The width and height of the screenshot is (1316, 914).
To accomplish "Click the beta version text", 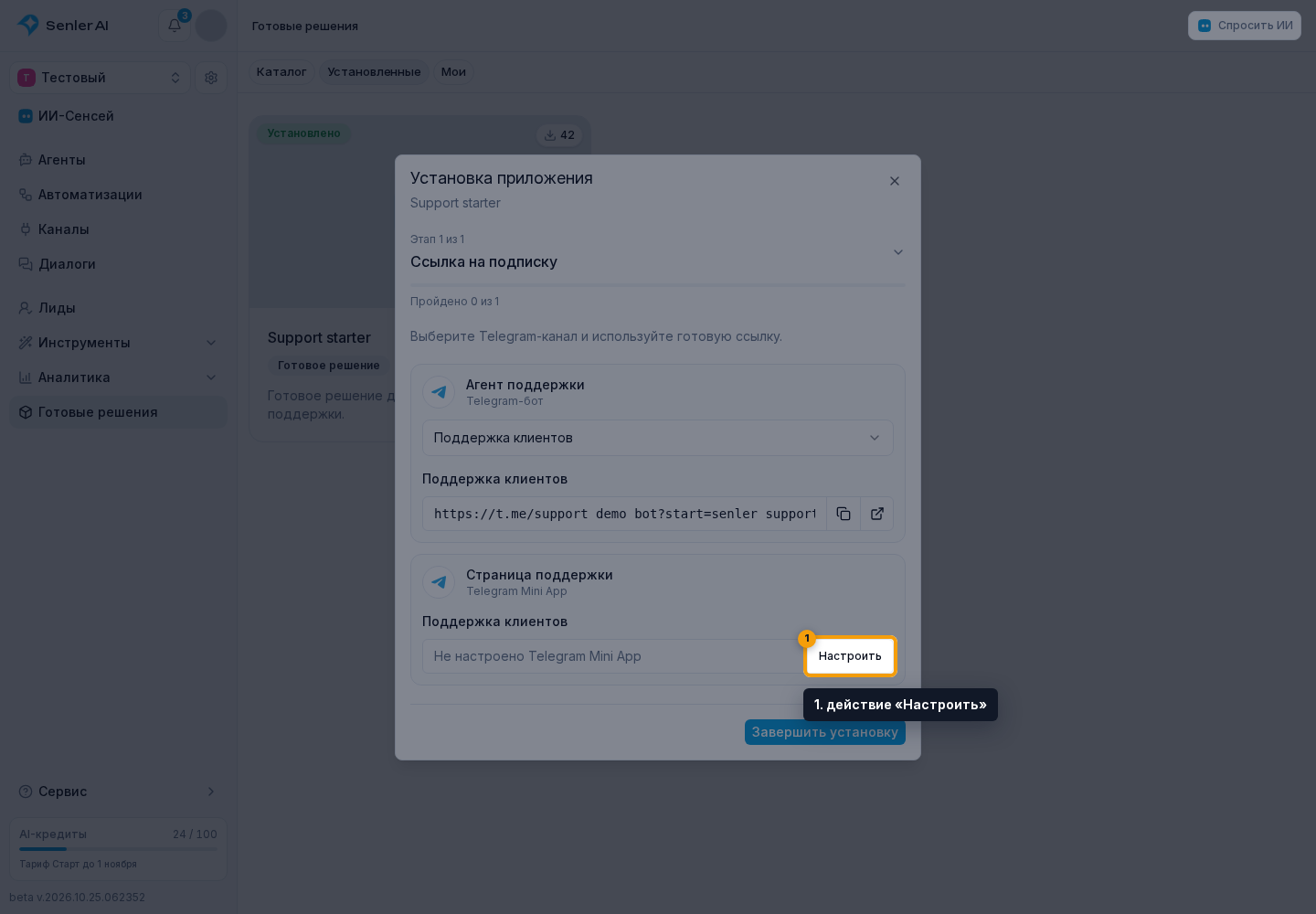I will [78, 898].
